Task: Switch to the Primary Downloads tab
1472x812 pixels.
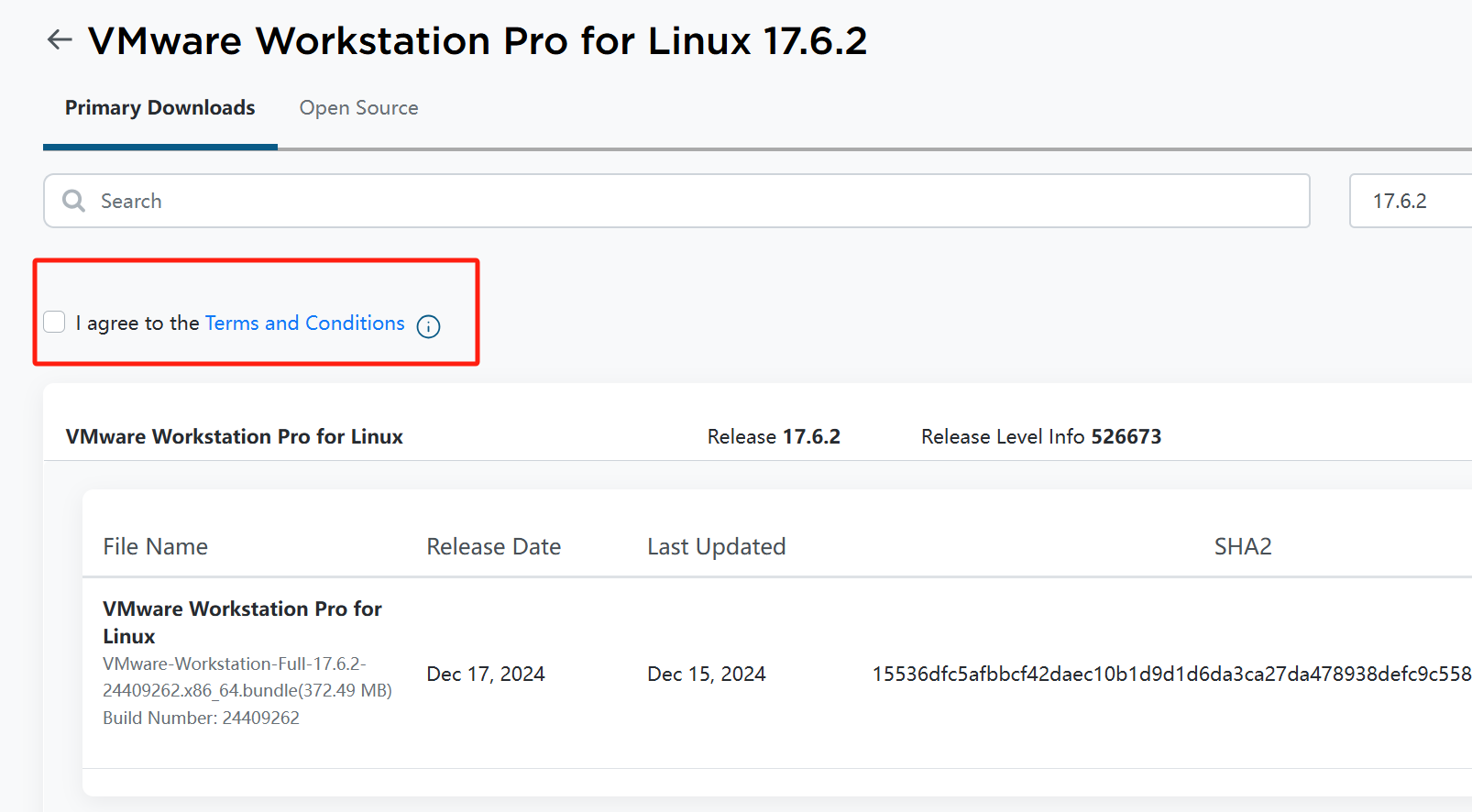Action: pos(159,108)
